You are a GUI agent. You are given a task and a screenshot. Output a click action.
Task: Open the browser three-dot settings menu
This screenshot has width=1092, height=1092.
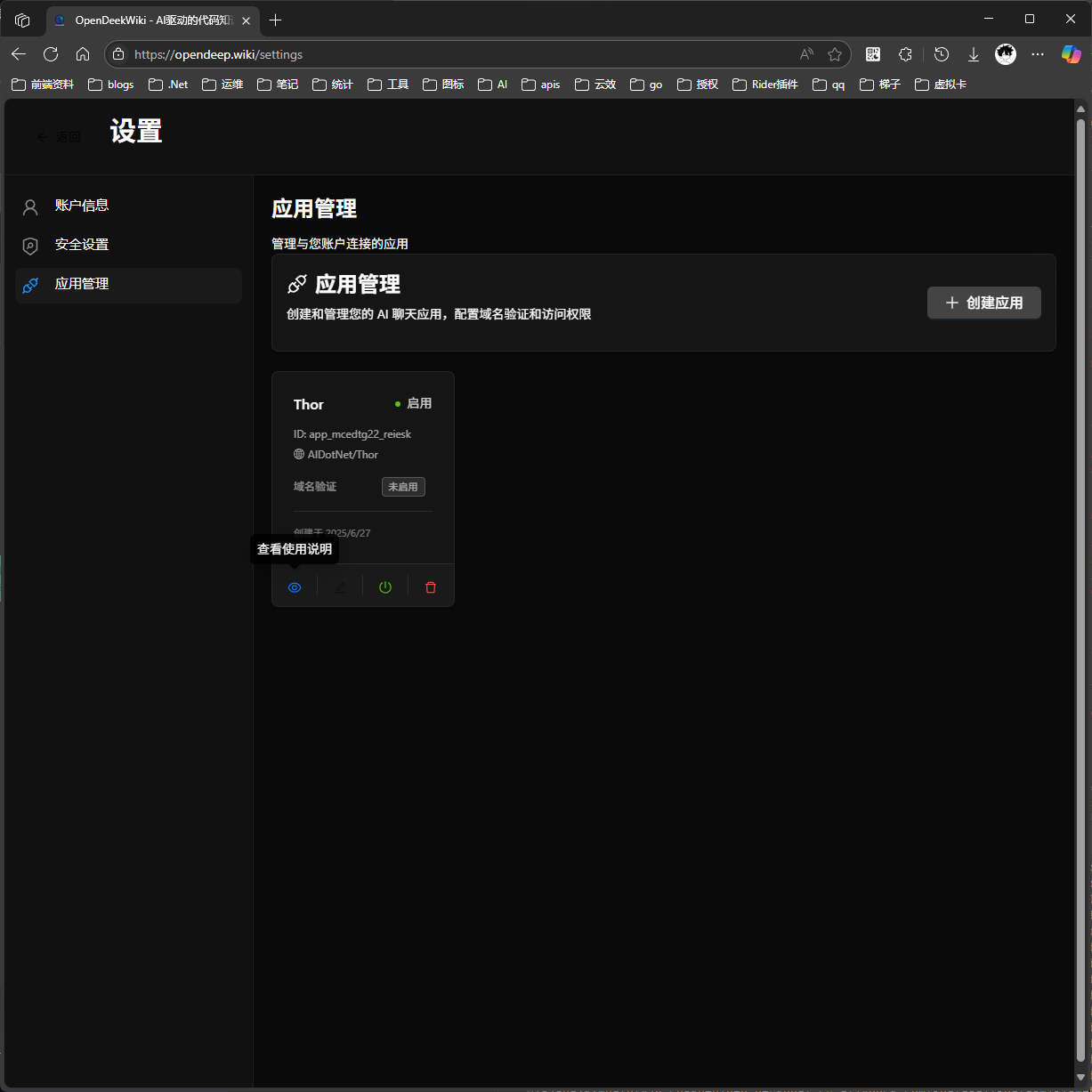(x=1038, y=54)
